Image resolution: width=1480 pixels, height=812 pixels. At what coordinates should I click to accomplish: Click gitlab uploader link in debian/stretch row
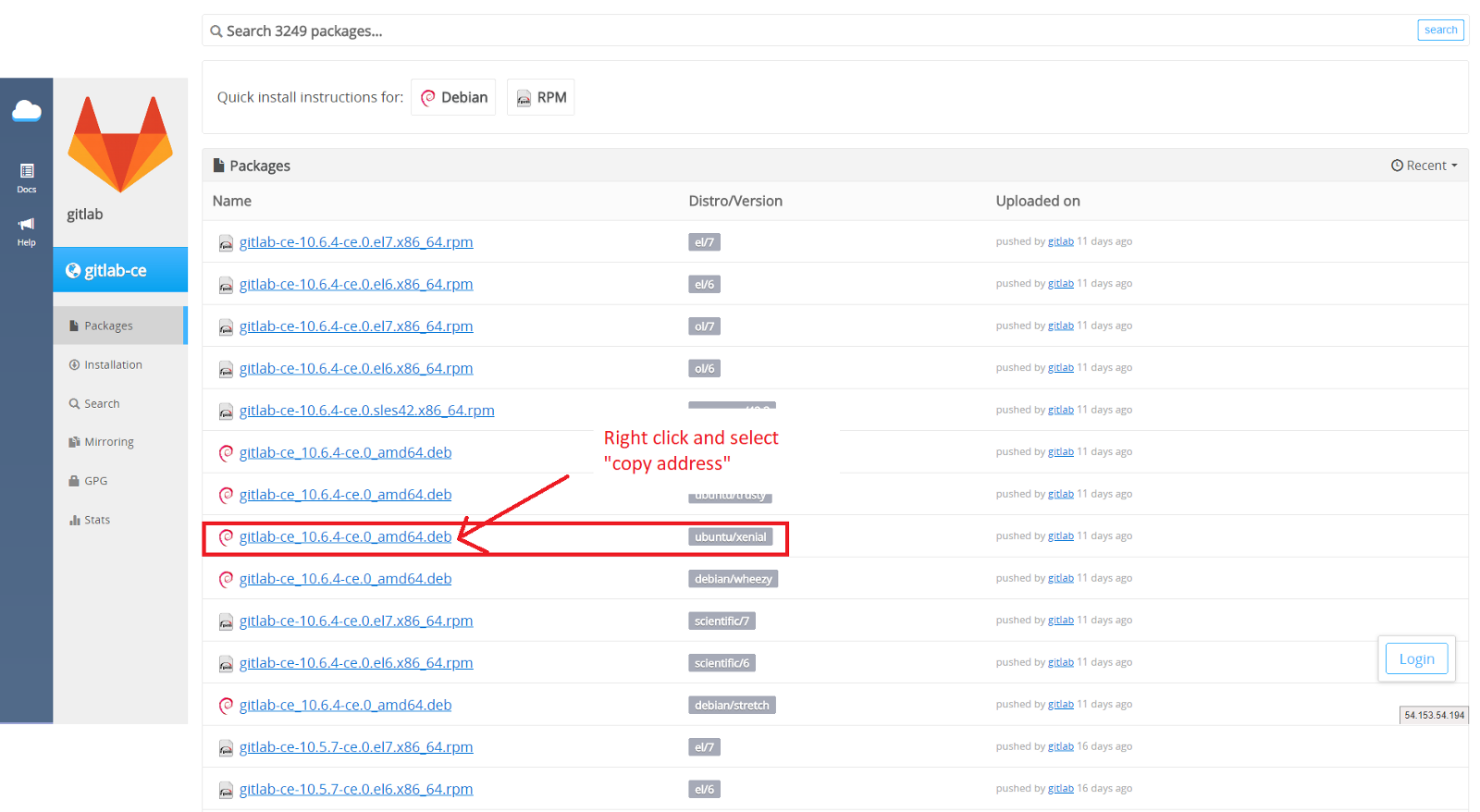(1061, 705)
